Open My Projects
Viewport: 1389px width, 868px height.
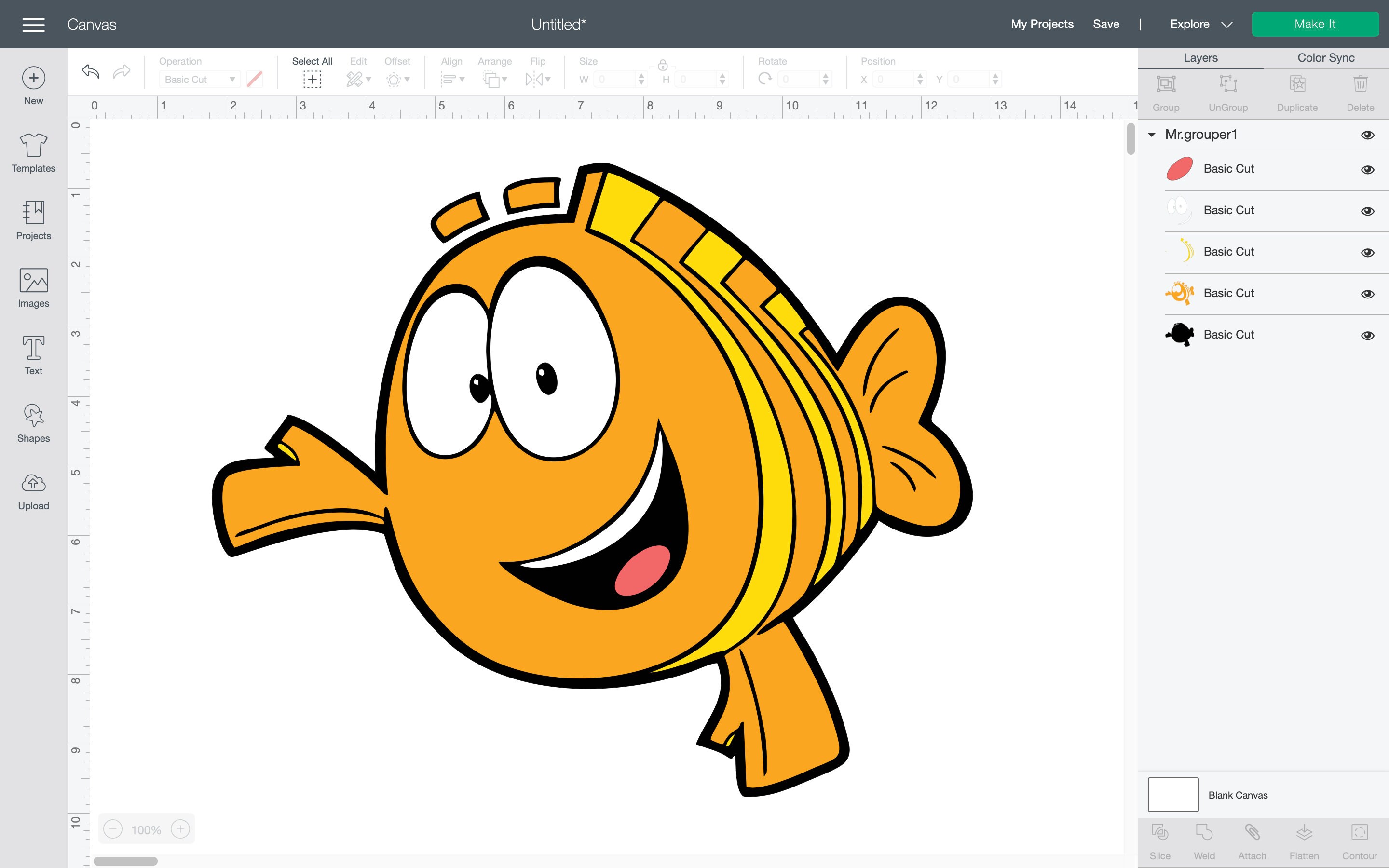1042,24
